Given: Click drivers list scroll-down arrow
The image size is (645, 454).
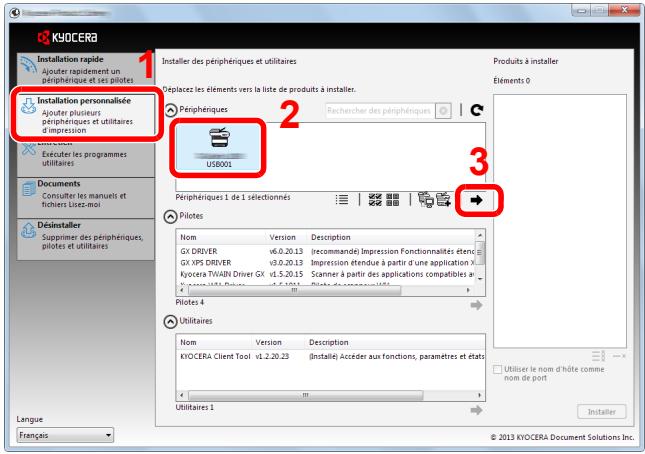Looking at the screenshot, I should (x=480, y=279).
